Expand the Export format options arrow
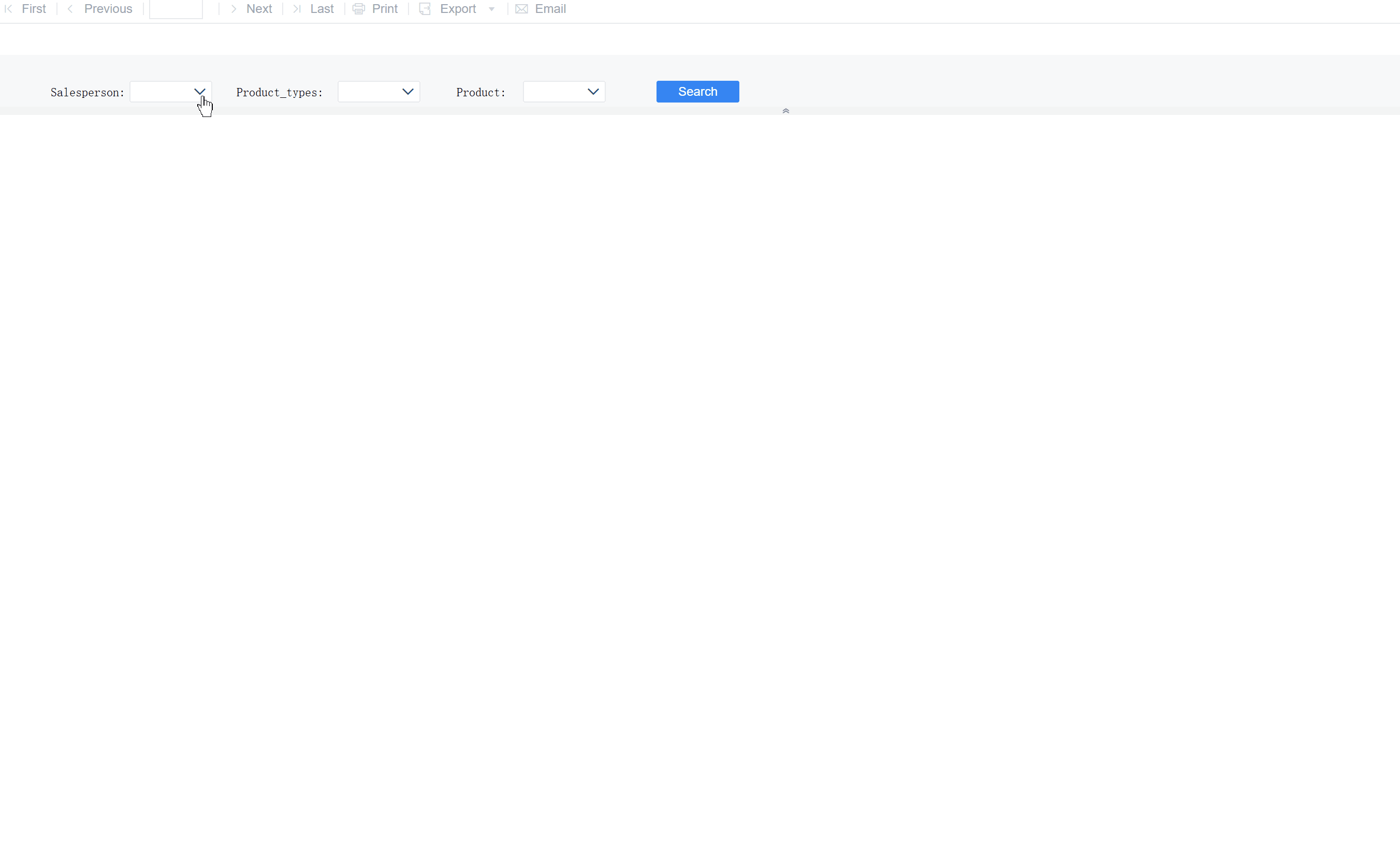 pos(491,8)
